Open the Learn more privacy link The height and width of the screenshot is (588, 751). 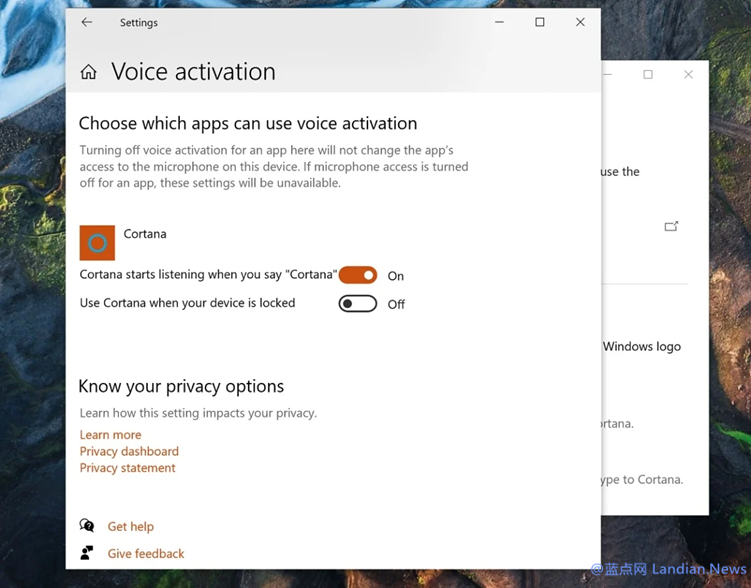click(x=110, y=435)
